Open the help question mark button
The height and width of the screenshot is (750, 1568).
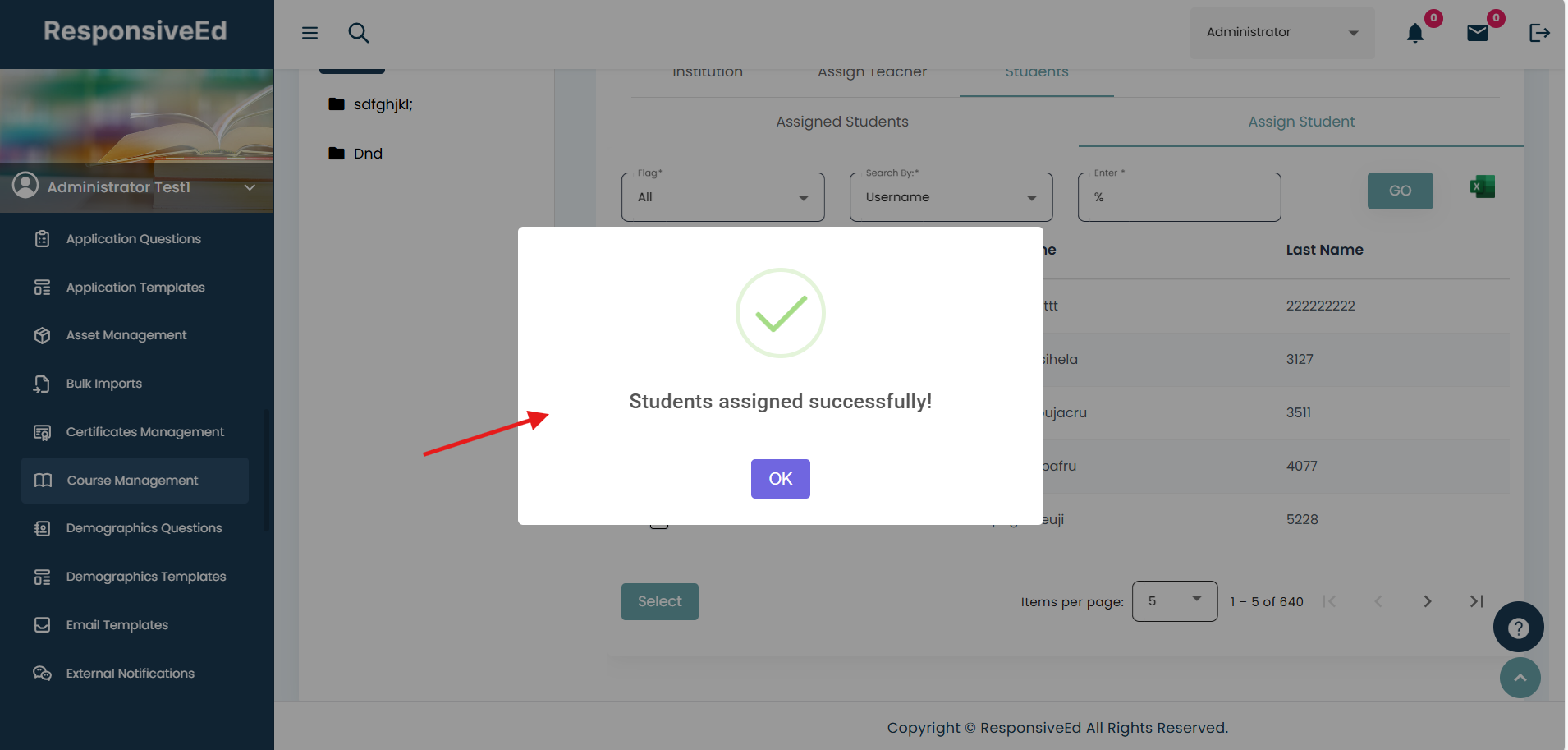click(x=1518, y=628)
